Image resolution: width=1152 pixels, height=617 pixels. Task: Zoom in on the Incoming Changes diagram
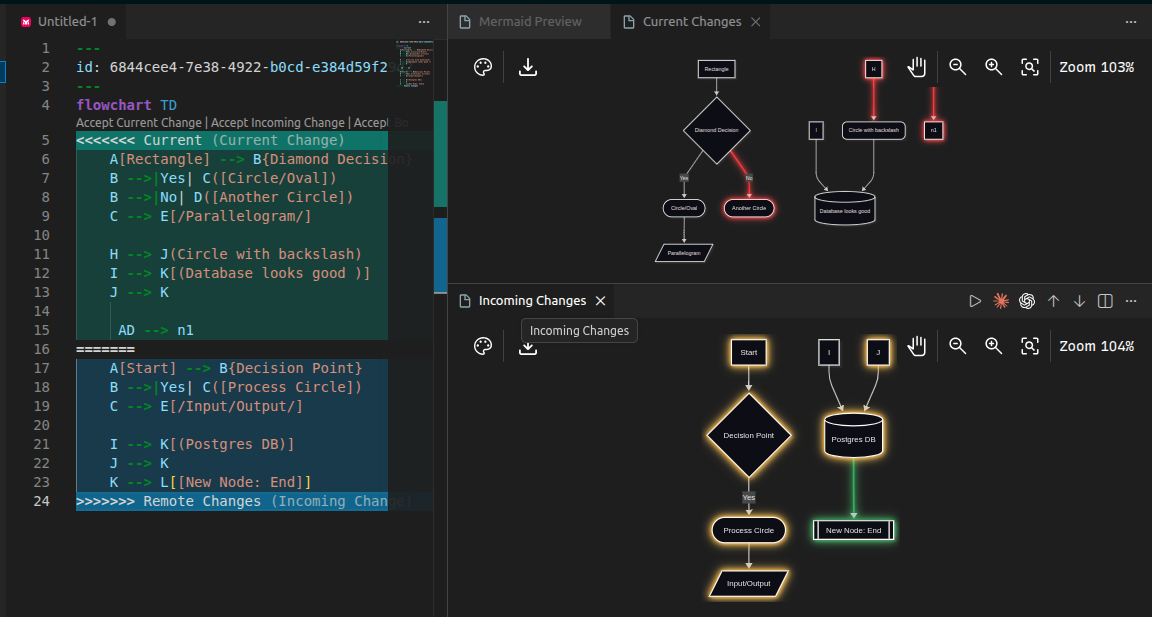point(993,345)
